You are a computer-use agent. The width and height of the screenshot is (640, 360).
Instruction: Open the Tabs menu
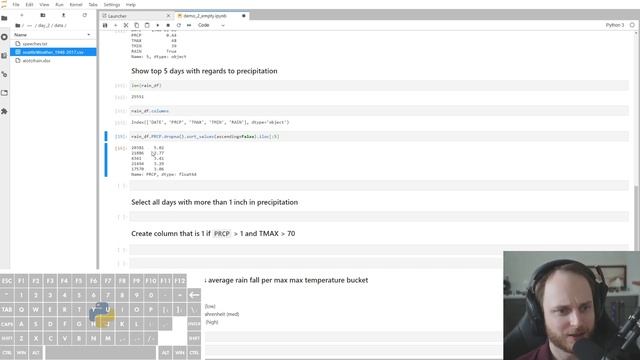pos(93,4)
